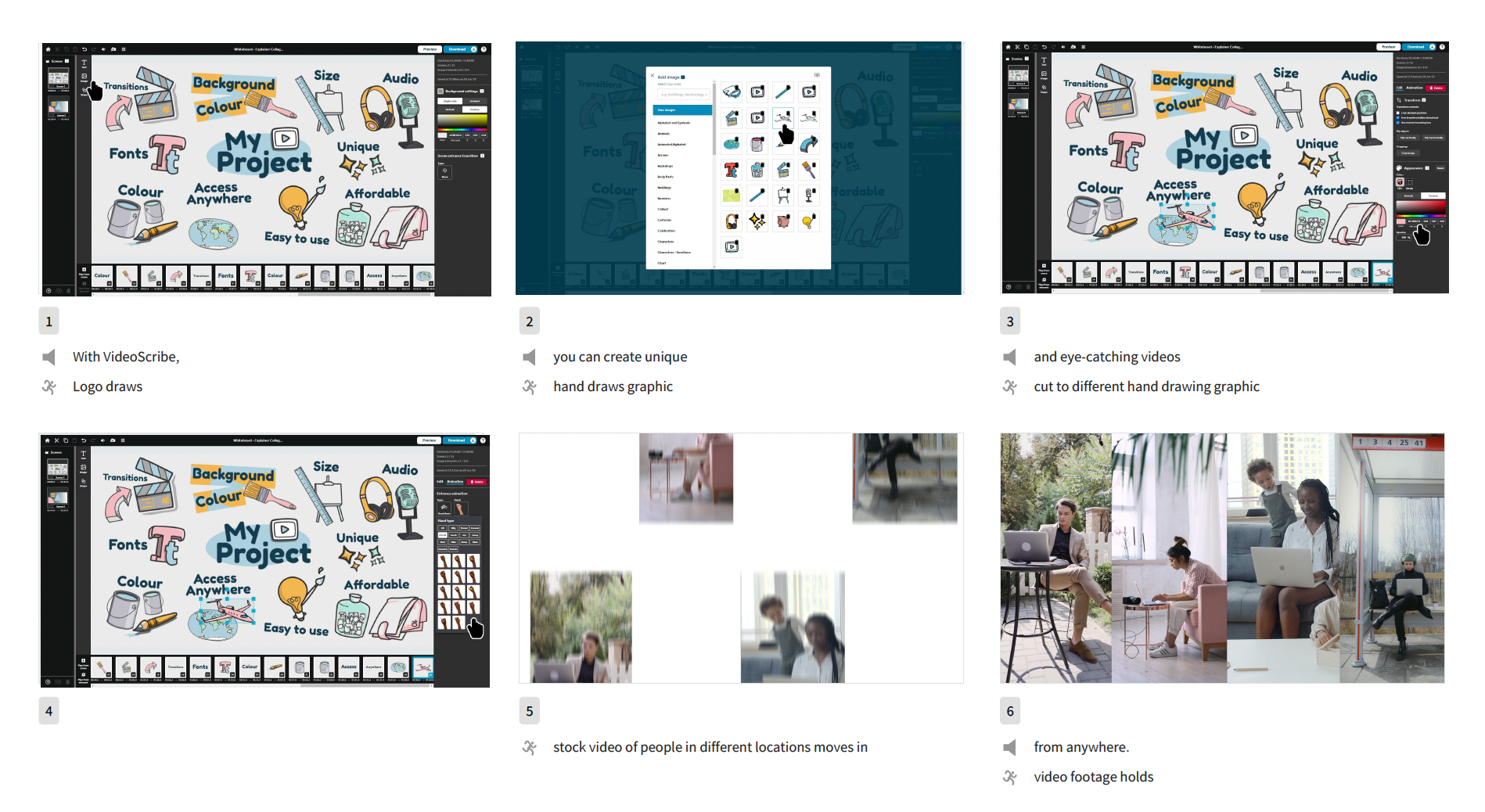Viewport: 1485px width, 812px height.
Task: Click red Delete button in frame 4 screenshot
Action: coord(476,482)
